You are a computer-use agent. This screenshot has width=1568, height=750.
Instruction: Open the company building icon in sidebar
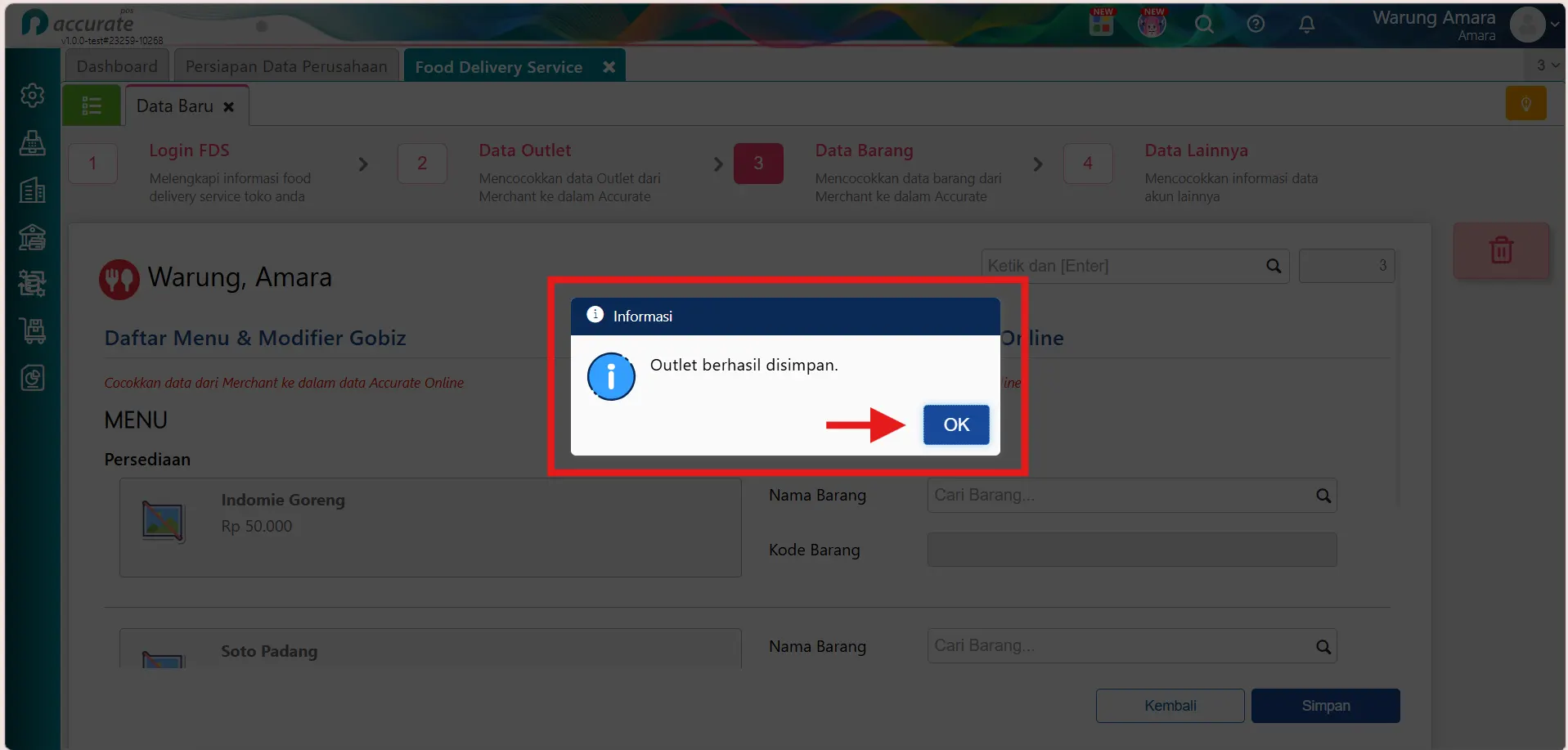pyautogui.click(x=33, y=191)
